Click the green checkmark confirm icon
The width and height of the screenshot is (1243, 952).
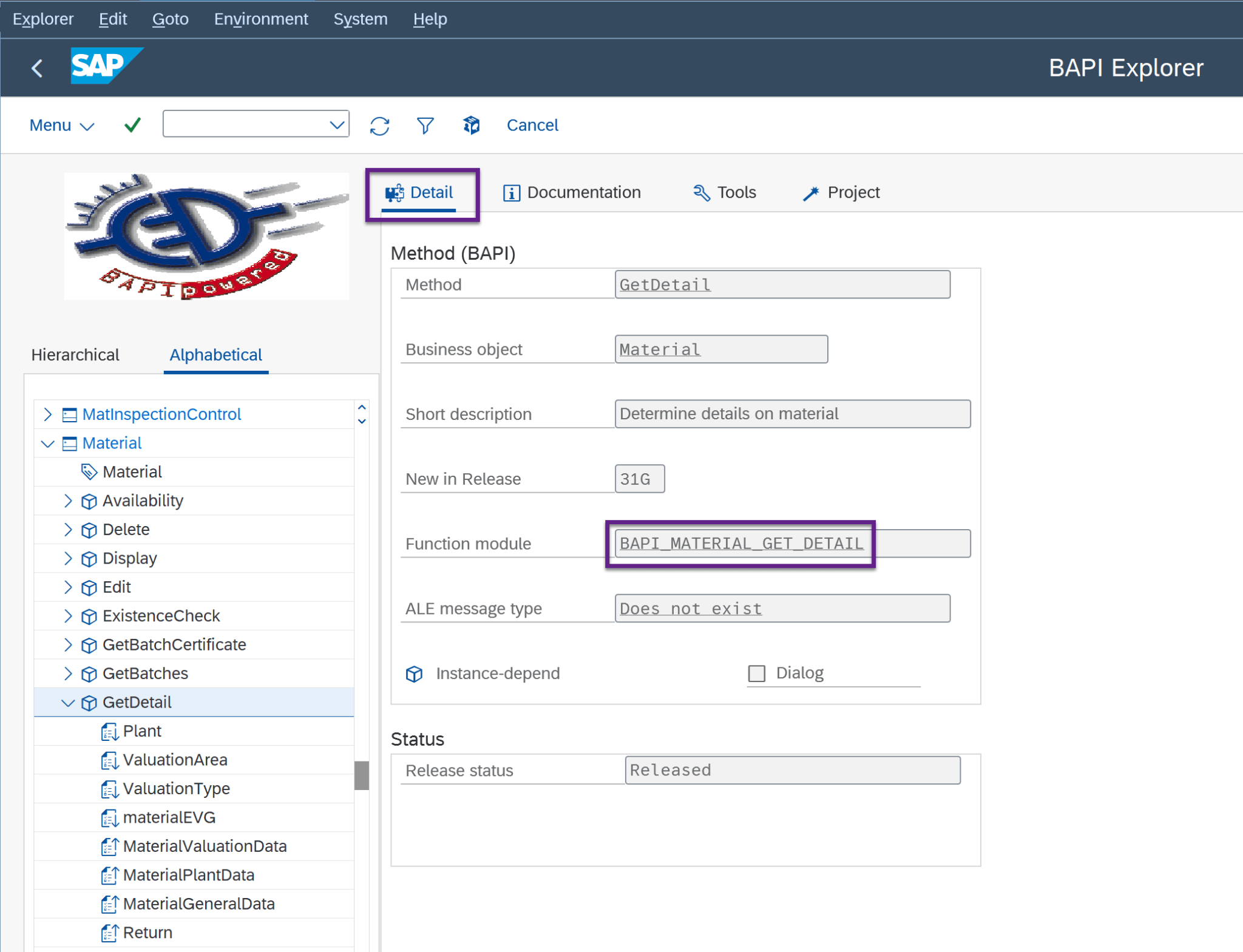131,124
